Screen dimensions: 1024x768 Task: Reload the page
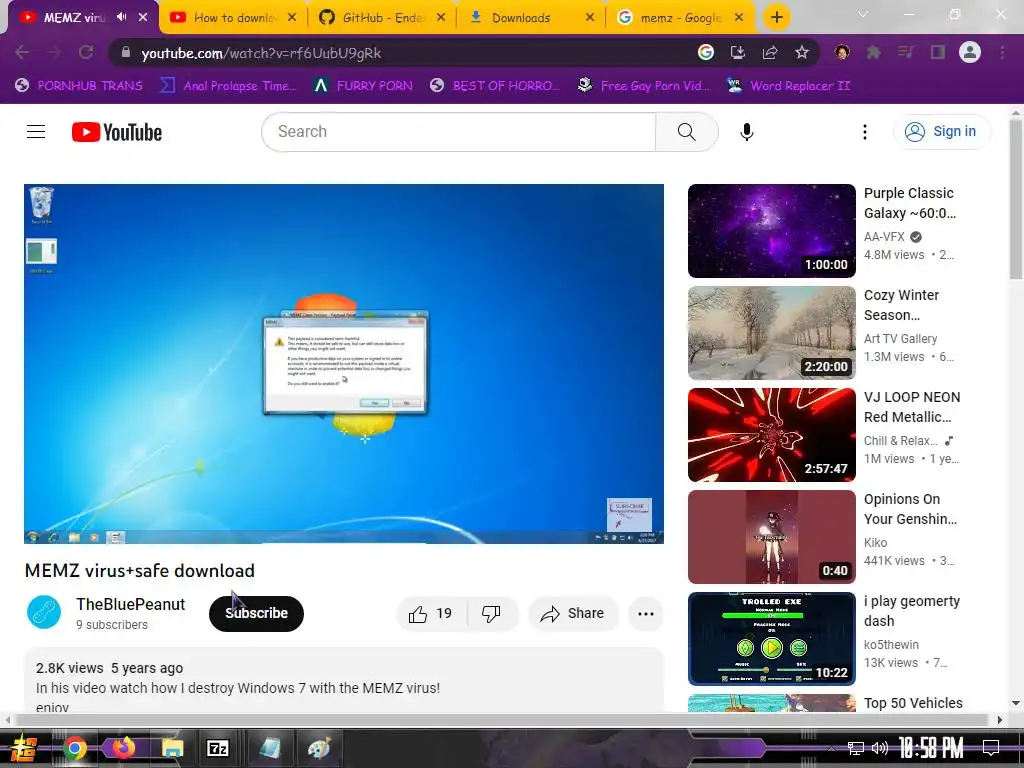(x=86, y=53)
